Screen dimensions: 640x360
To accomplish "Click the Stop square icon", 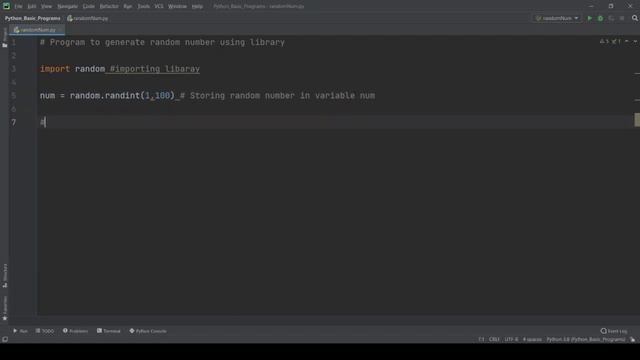I will coord(622,18).
